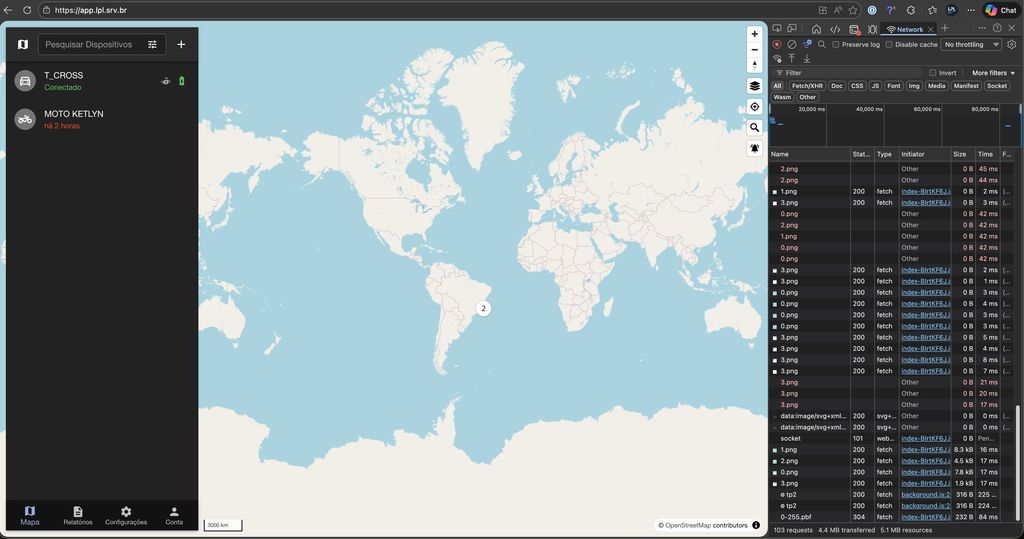Select the All request type filter
Screen dimensions: 1024x539
(x=777, y=86)
